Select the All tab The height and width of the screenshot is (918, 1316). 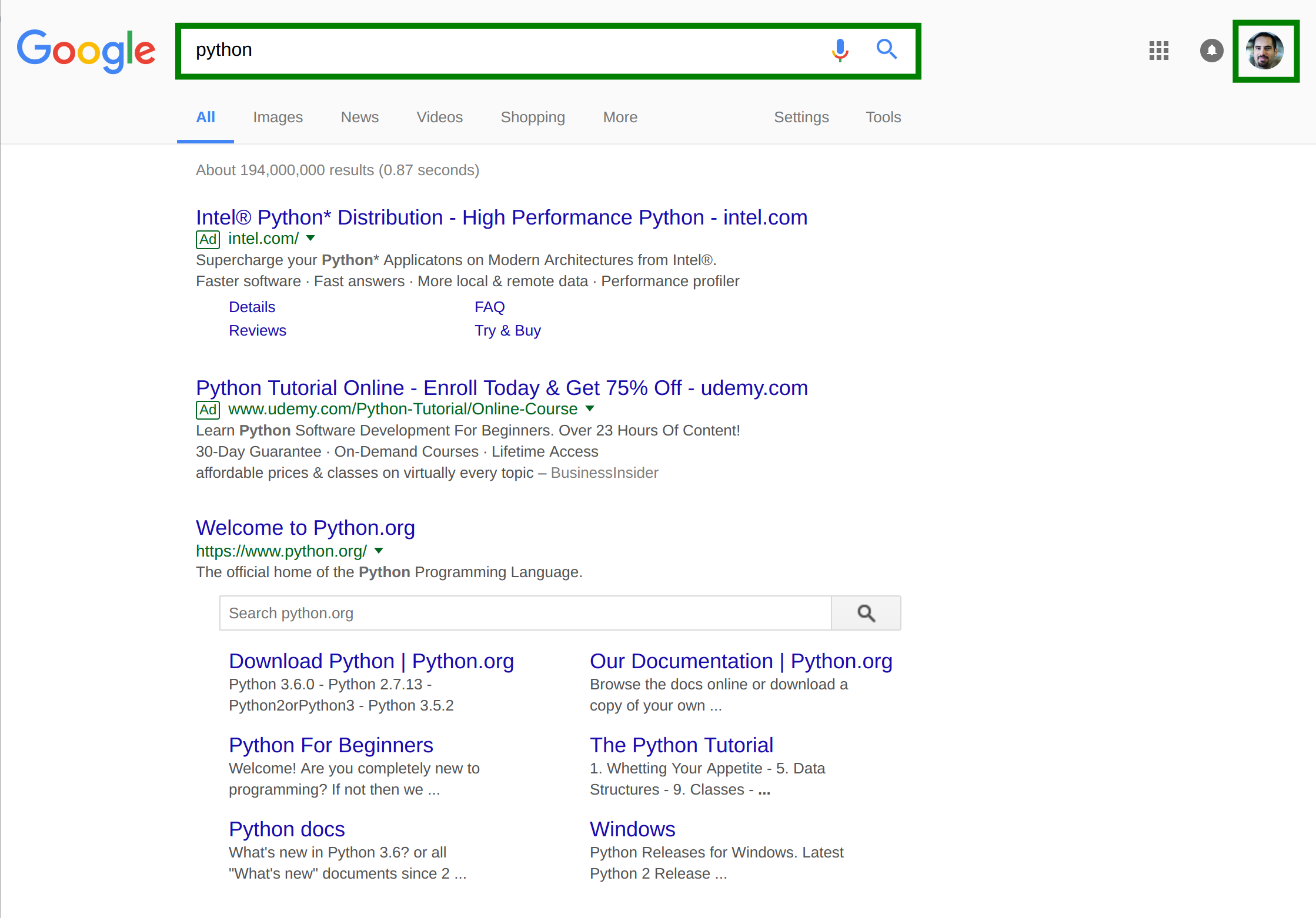point(205,118)
